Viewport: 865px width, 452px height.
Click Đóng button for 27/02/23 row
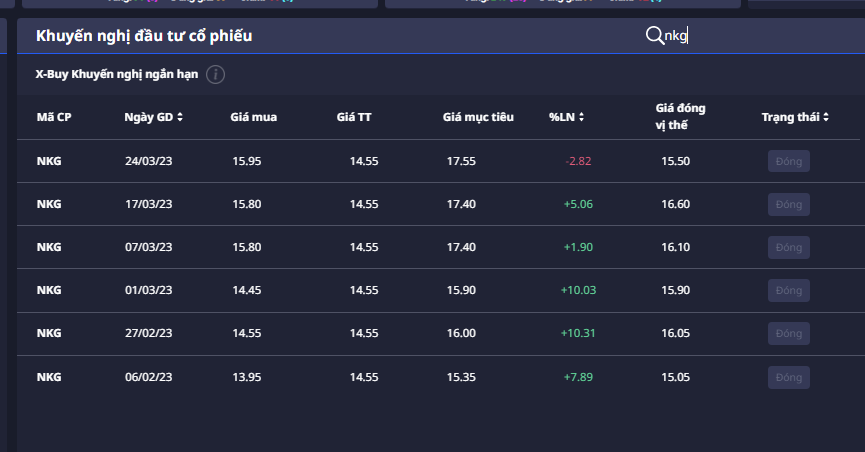[788, 333]
